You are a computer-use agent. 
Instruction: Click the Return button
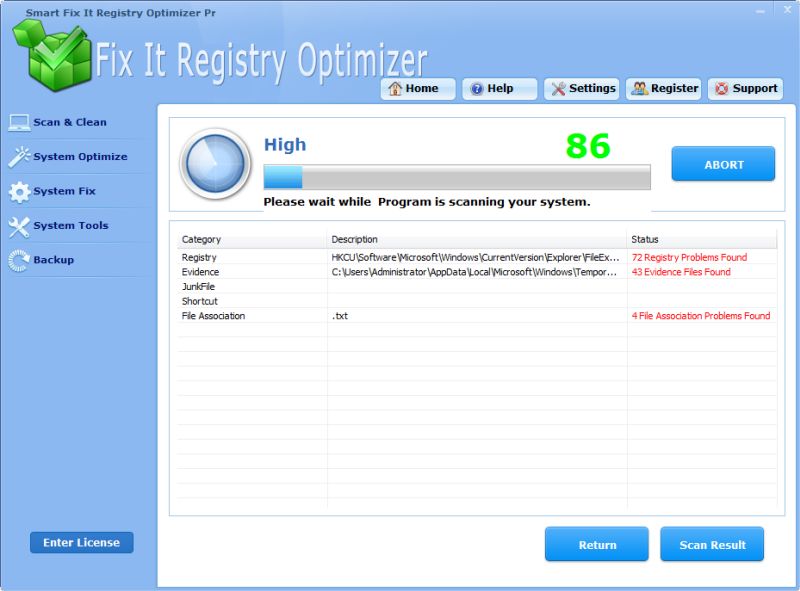click(x=597, y=545)
